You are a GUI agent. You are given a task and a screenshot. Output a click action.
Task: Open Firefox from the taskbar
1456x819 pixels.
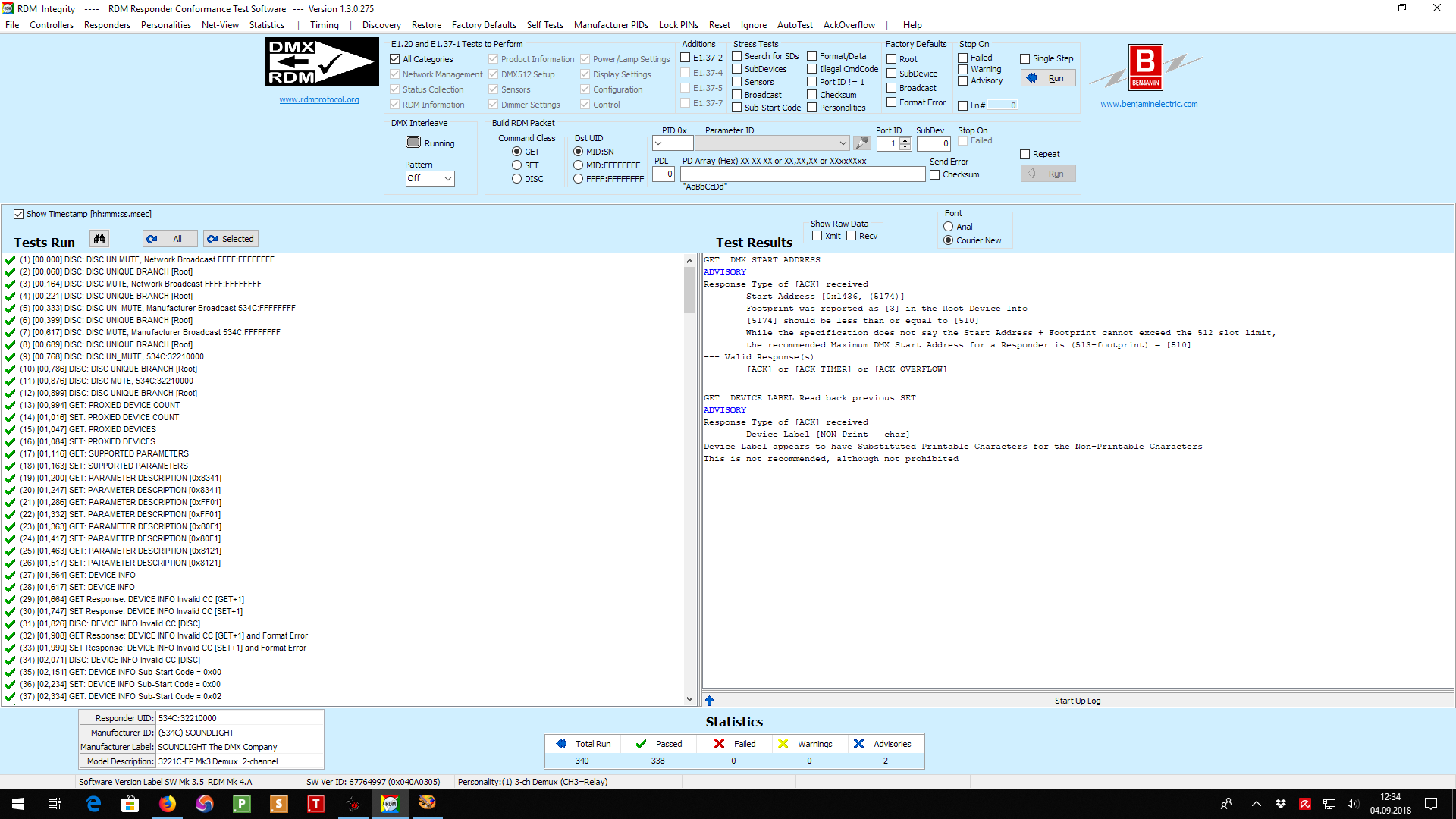[x=167, y=804]
